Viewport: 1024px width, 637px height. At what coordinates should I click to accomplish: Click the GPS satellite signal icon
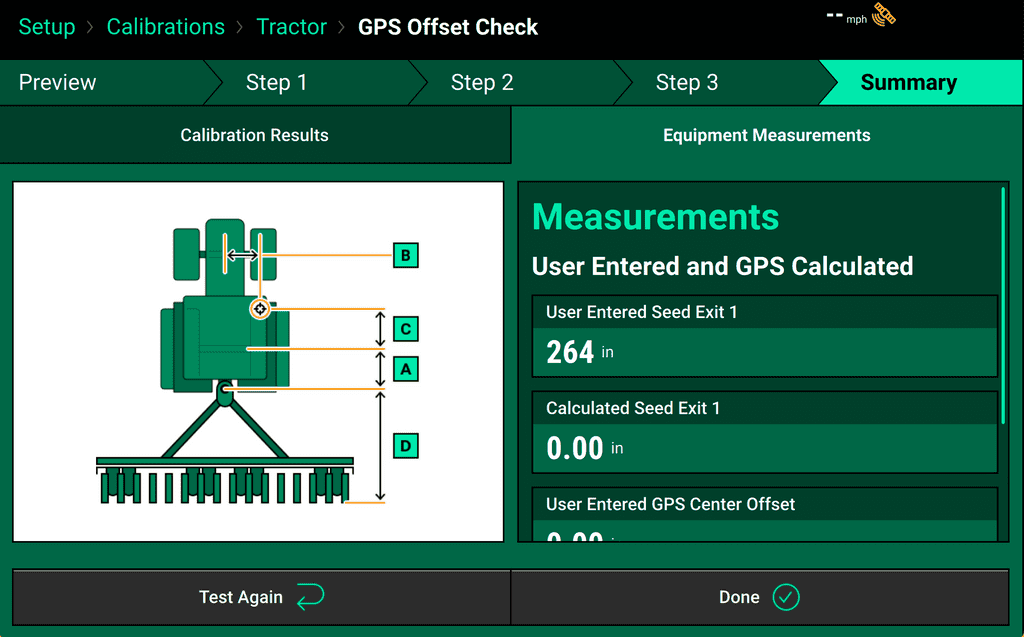tap(884, 16)
